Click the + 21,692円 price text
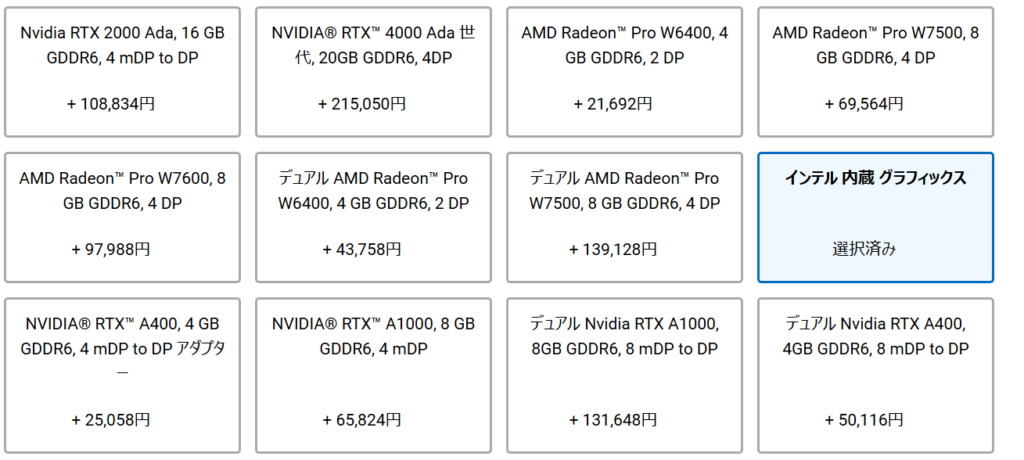The image size is (1024, 460). point(613,103)
